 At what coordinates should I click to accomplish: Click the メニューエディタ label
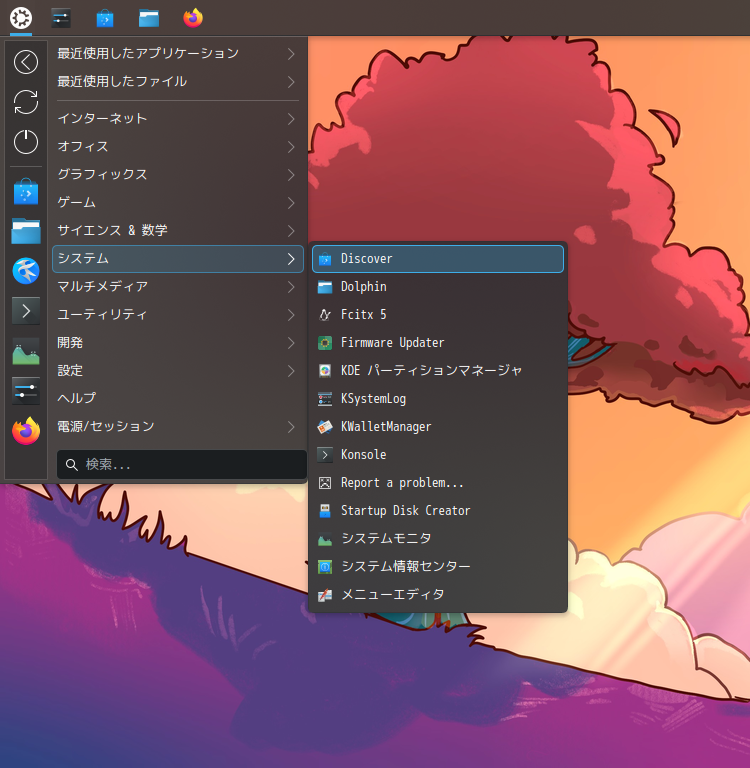[393, 595]
